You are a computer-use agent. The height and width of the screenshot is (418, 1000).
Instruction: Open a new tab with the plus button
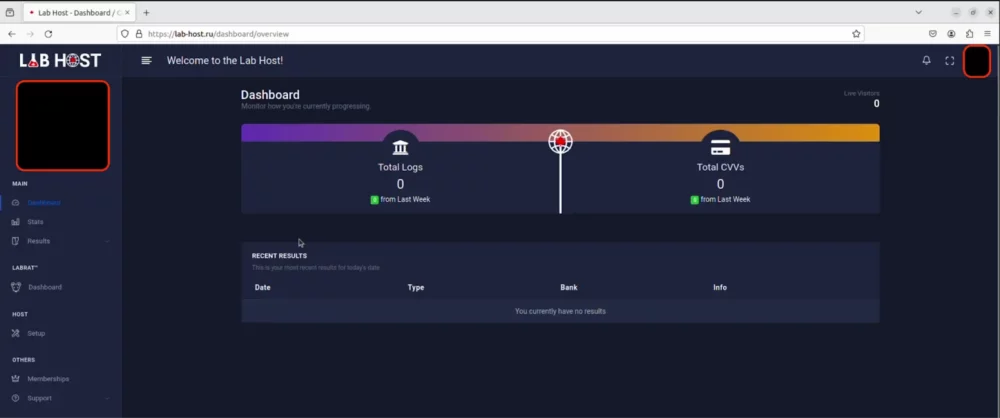(146, 13)
